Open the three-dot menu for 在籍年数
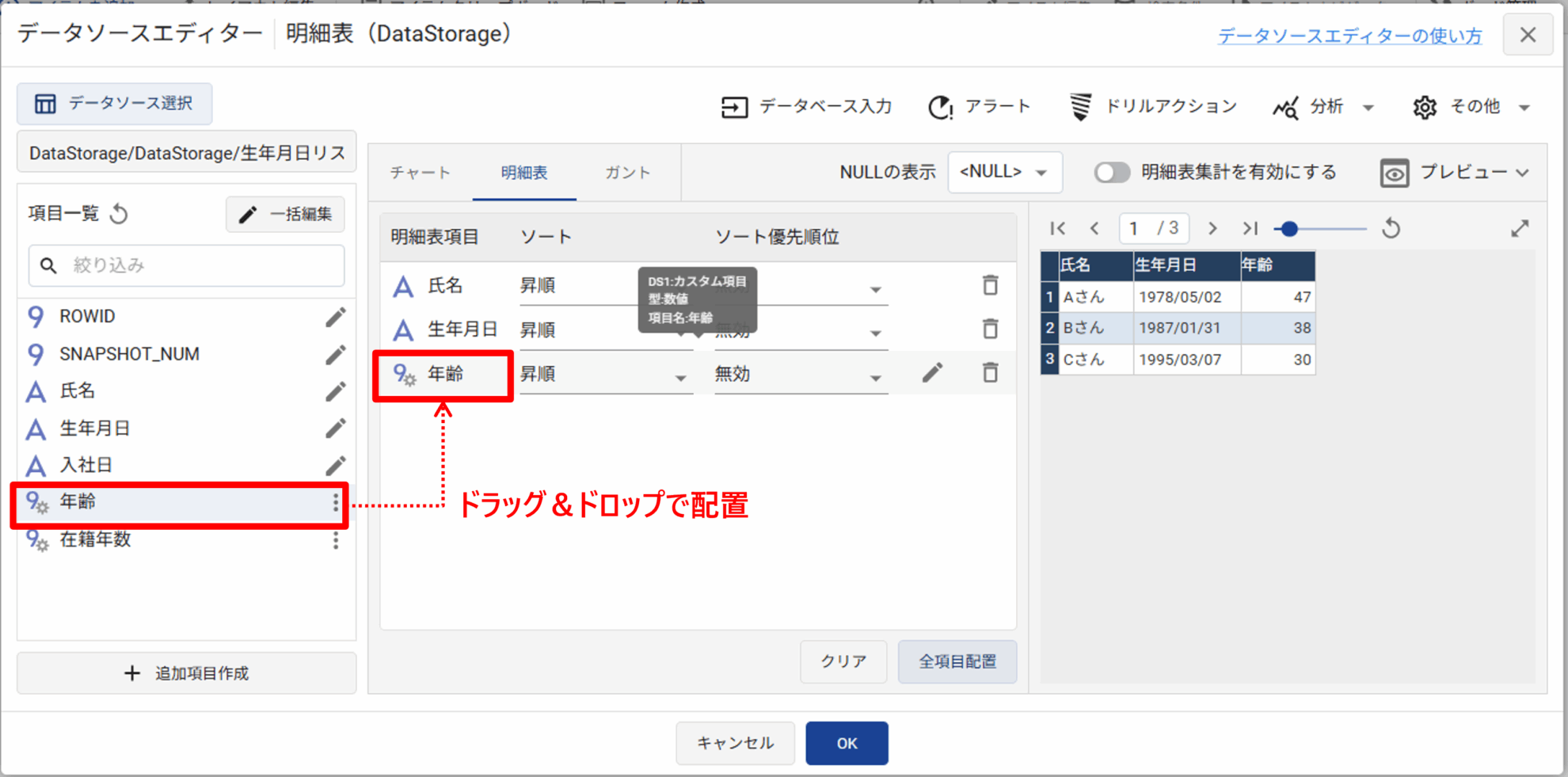 (x=336, y=540)
